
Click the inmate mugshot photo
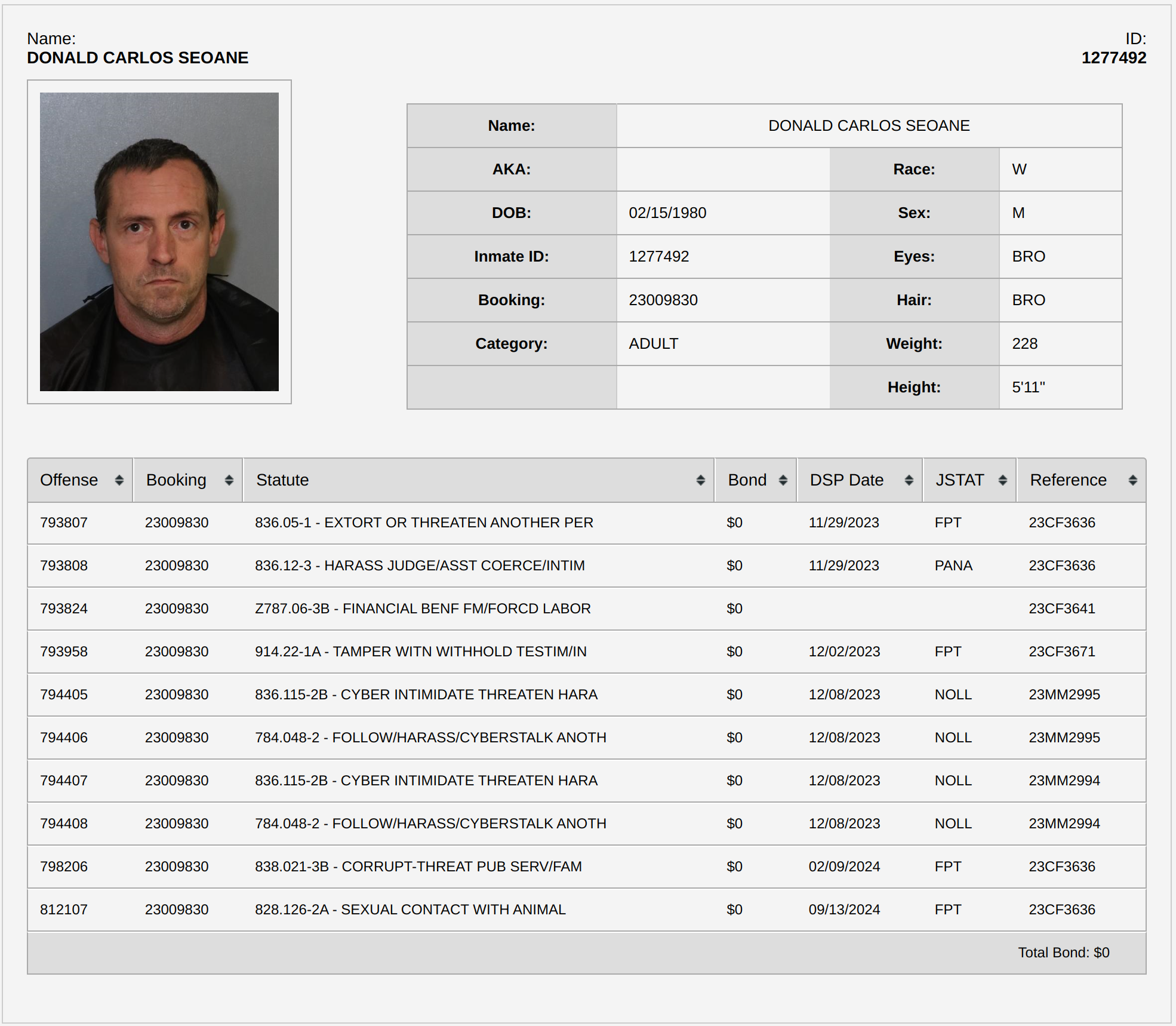click(159, 242)
